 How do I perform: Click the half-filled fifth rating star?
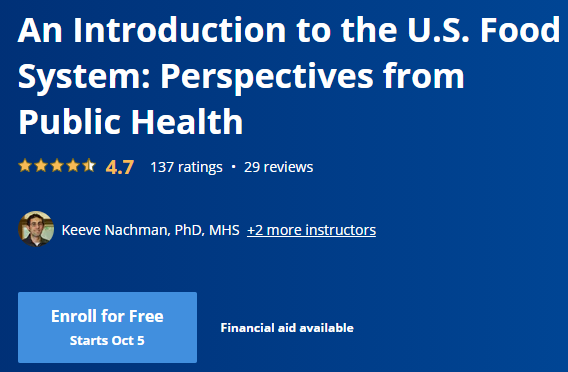click(x=89, y=166)
